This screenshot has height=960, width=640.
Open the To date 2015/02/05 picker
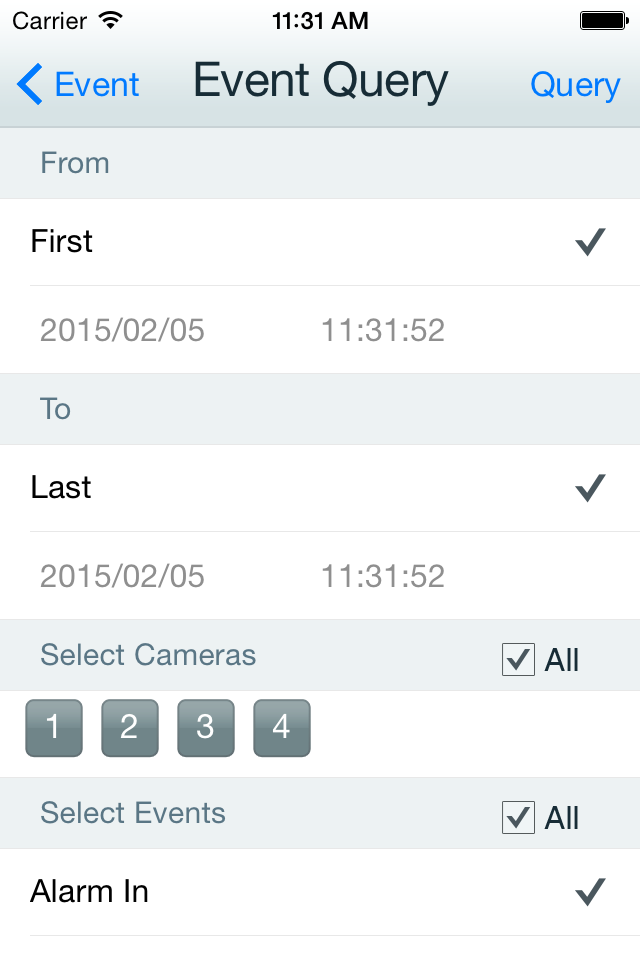tap(122, 577)
